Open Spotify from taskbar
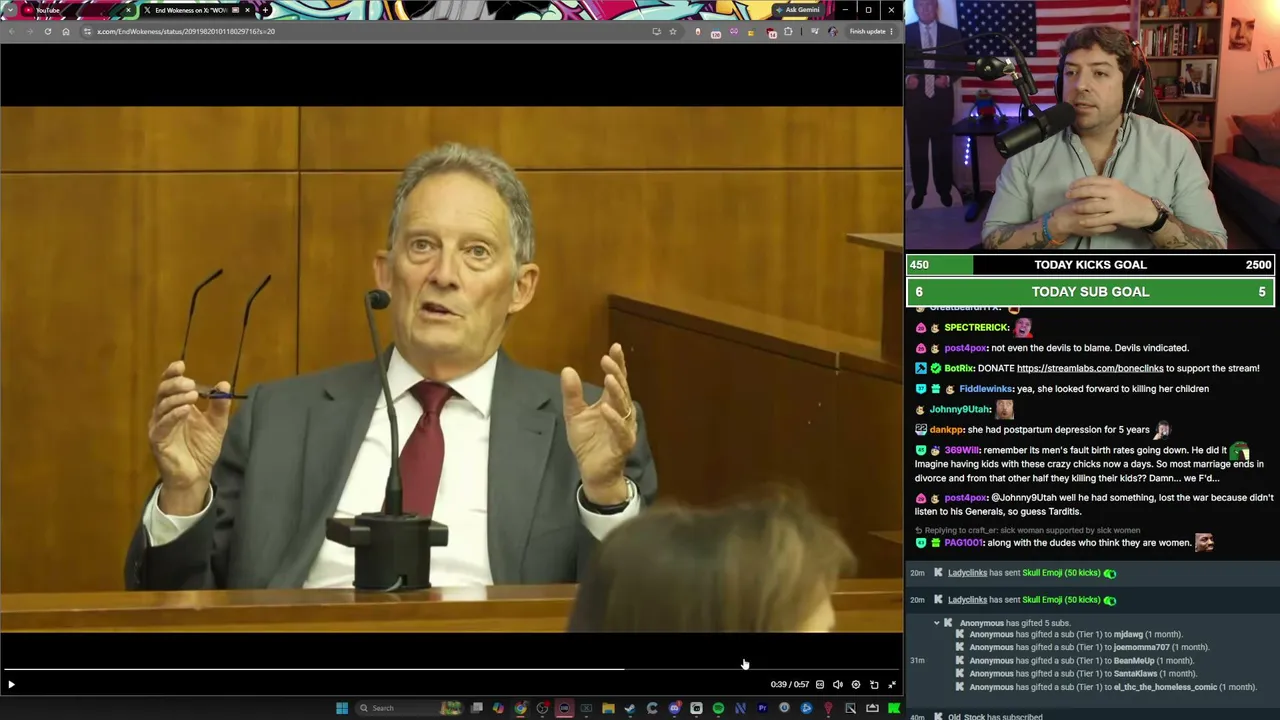The image size is (1280, 720). tap(718, 708)
